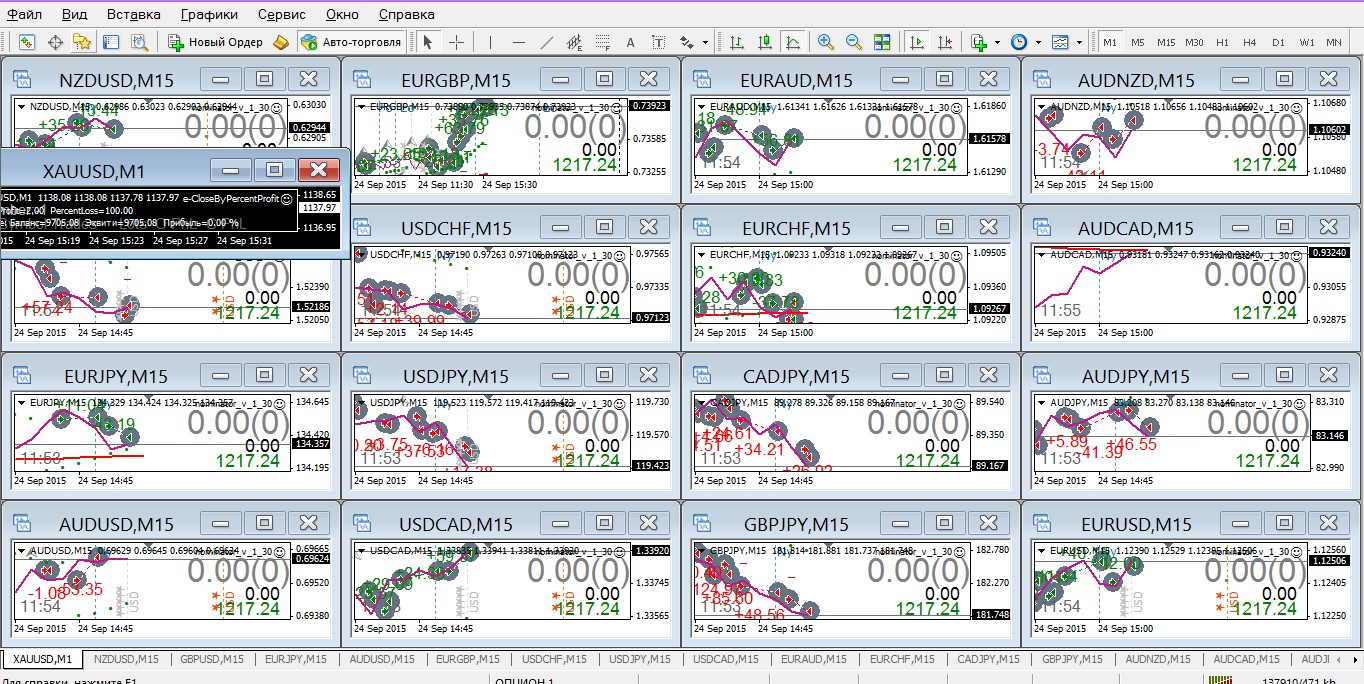Switch to the M30 timeframe

point(1194,42)
